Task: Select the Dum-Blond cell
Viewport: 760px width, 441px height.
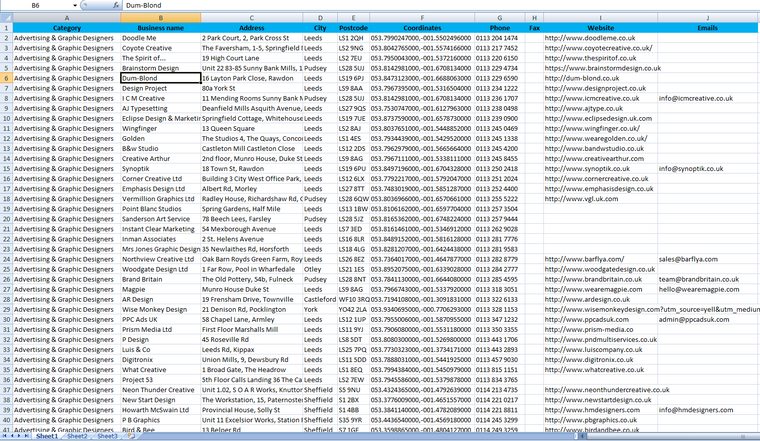Action: pyautogui.click(x=160, y=78)
